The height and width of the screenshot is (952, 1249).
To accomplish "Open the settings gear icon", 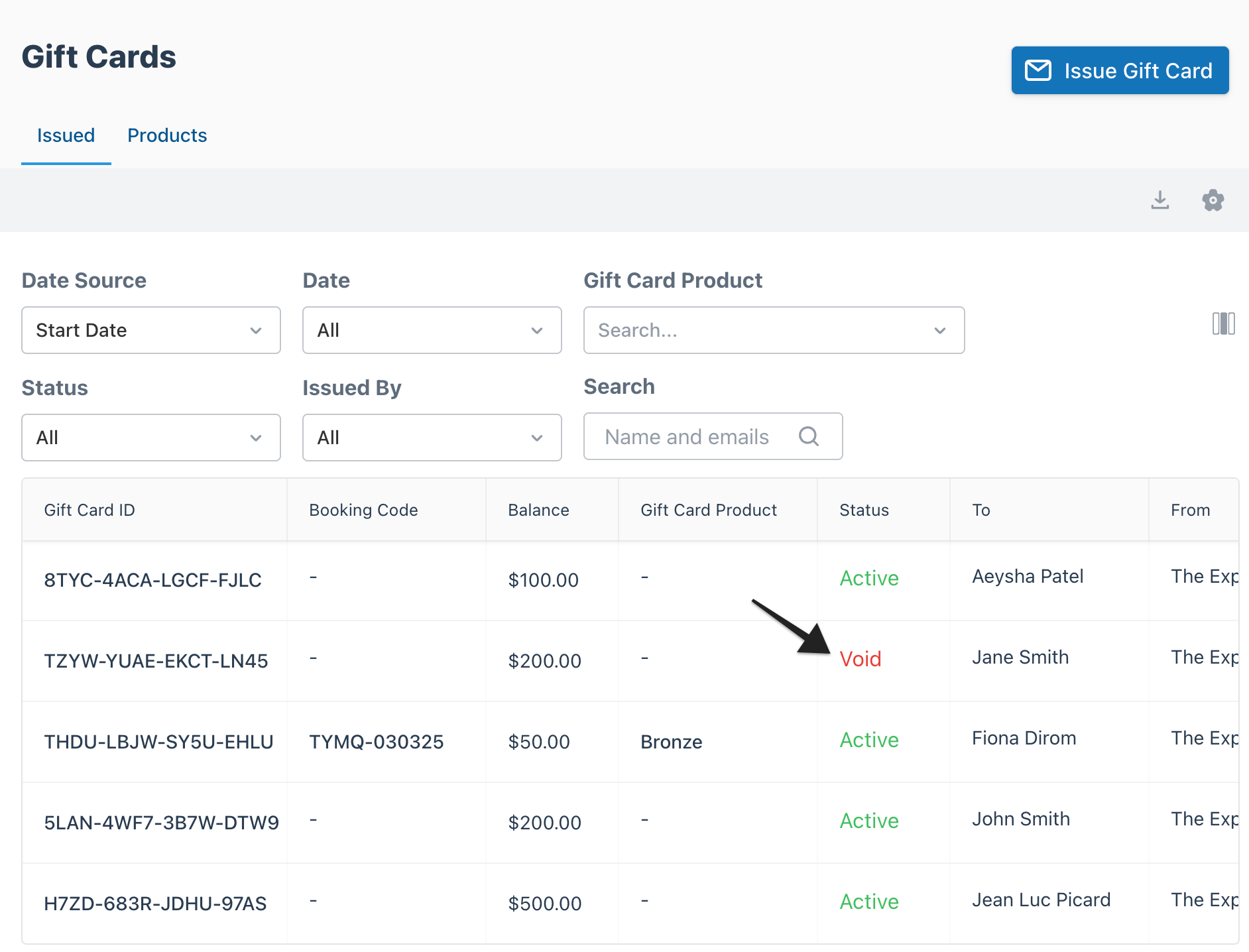I will (1213, 200).
